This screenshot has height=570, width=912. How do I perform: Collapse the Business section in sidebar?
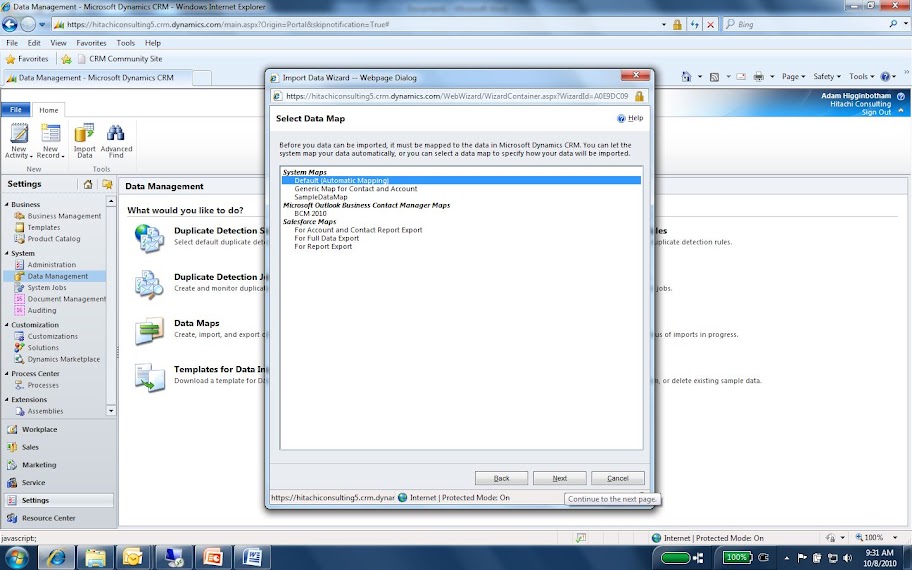click(x=7, y=205)
